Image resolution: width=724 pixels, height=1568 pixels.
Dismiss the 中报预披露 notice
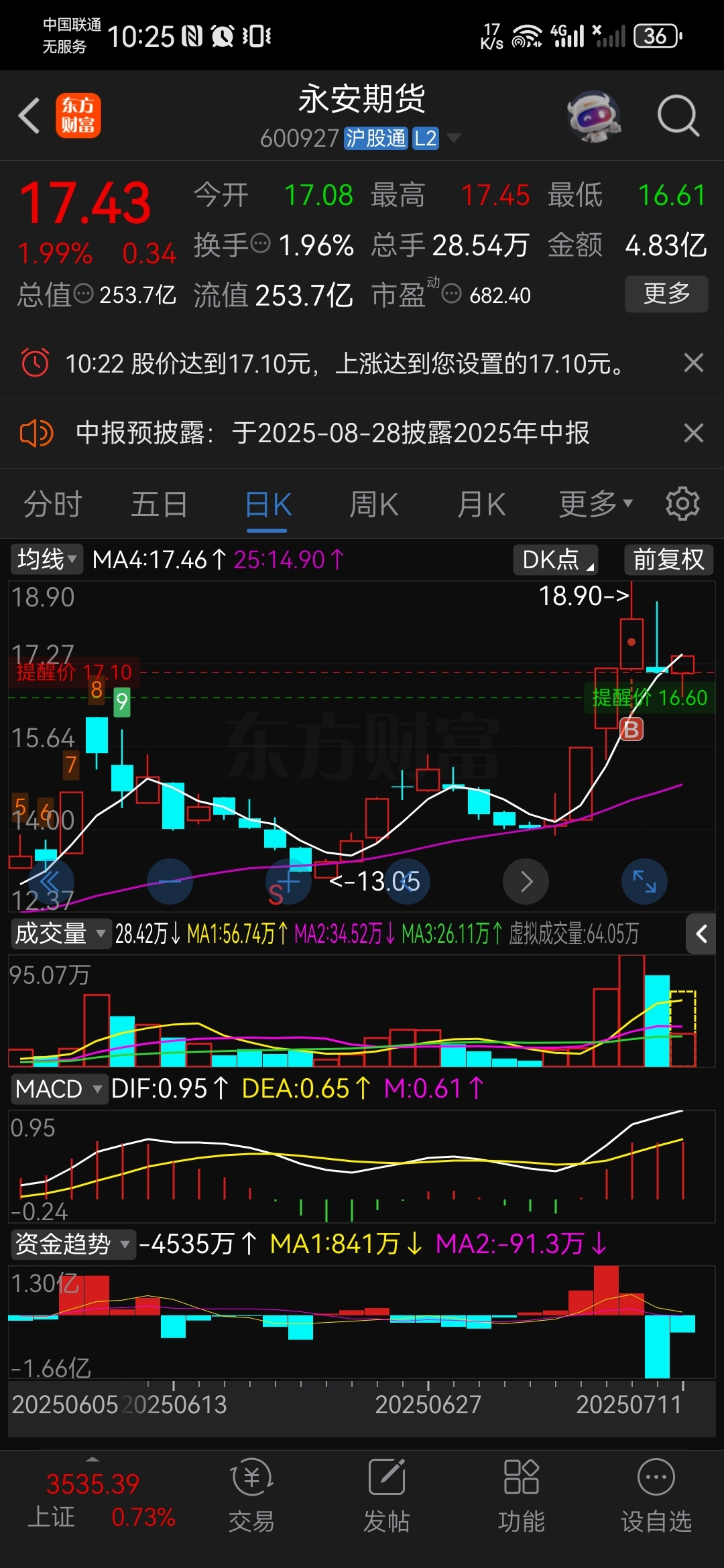(694, 433)
